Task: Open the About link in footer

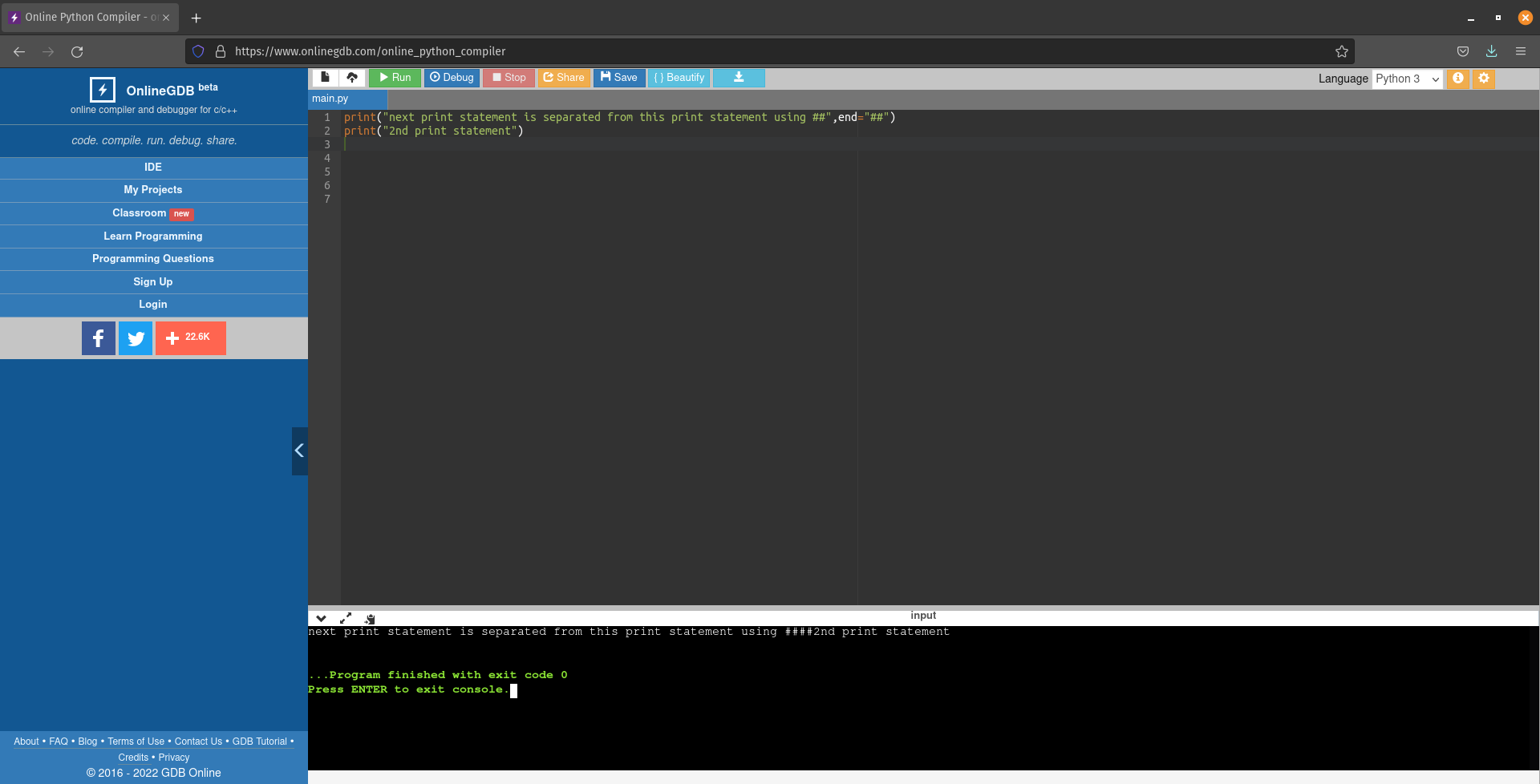Action: pos(26,742)
